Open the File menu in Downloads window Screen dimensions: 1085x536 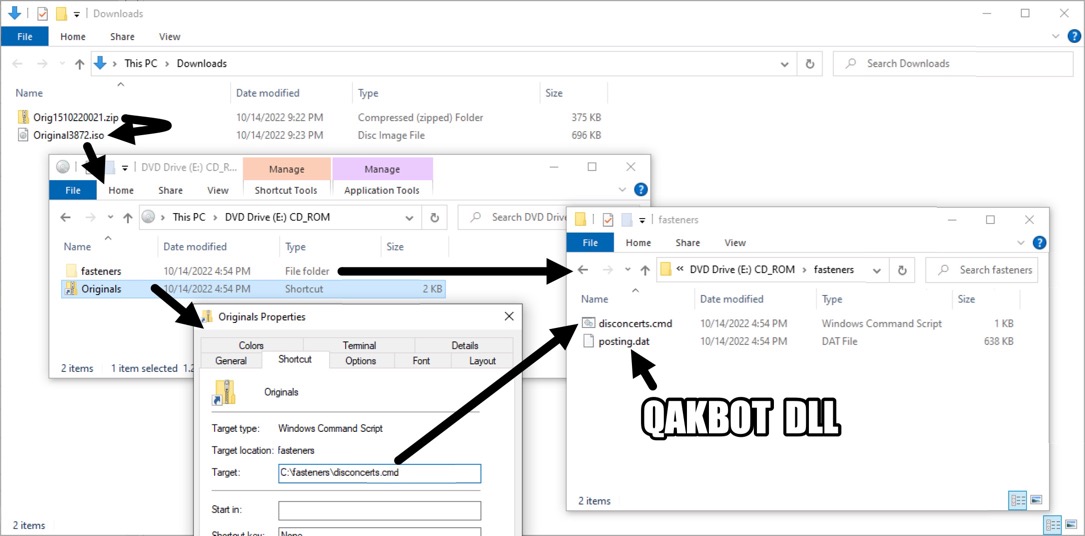24,37
